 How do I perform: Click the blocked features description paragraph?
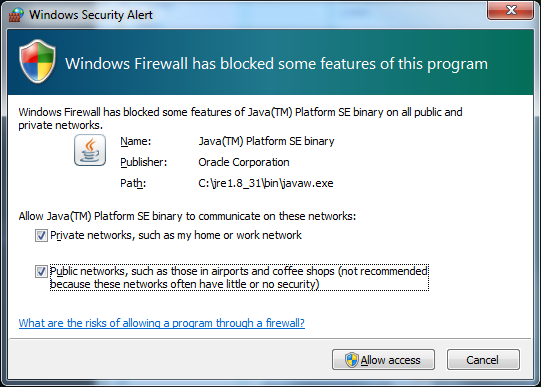point(240,118)
